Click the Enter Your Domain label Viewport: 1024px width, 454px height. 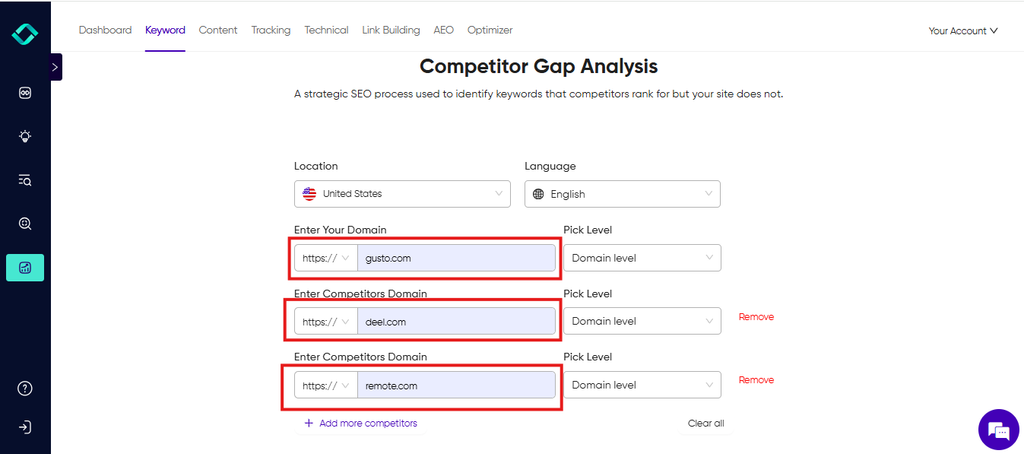click(340, 230)
